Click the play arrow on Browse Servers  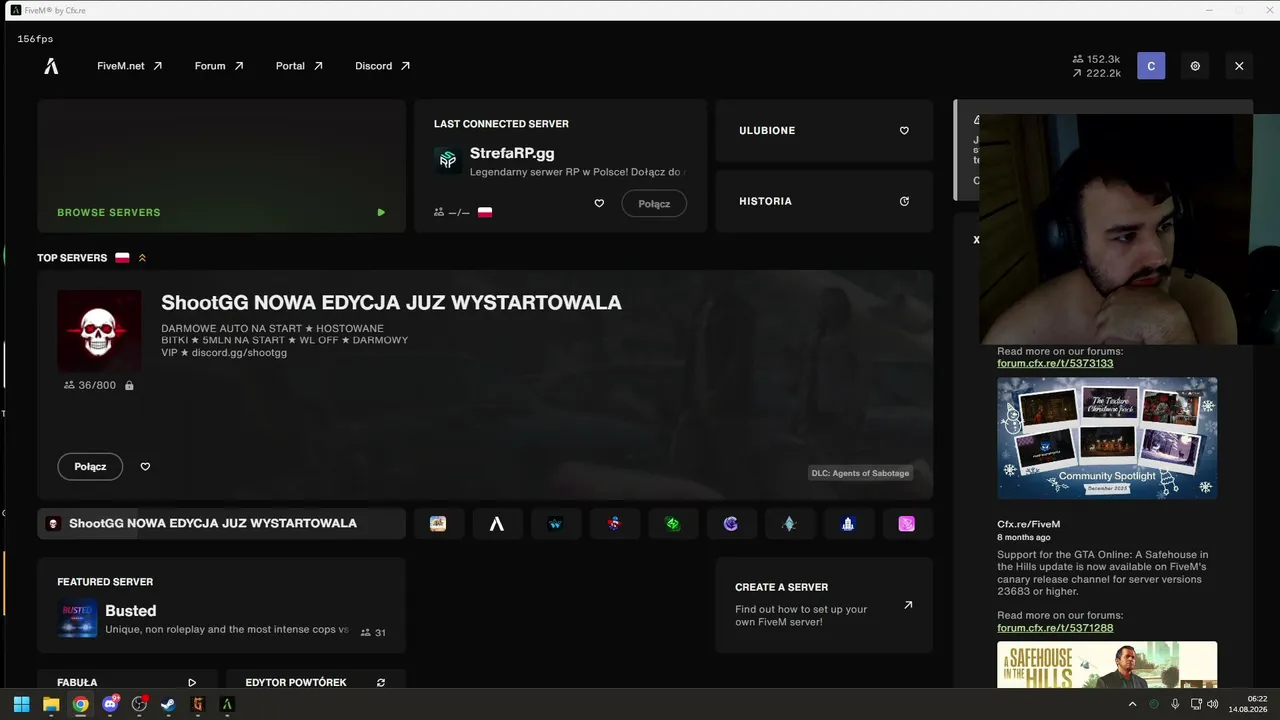tap(381, 212)
